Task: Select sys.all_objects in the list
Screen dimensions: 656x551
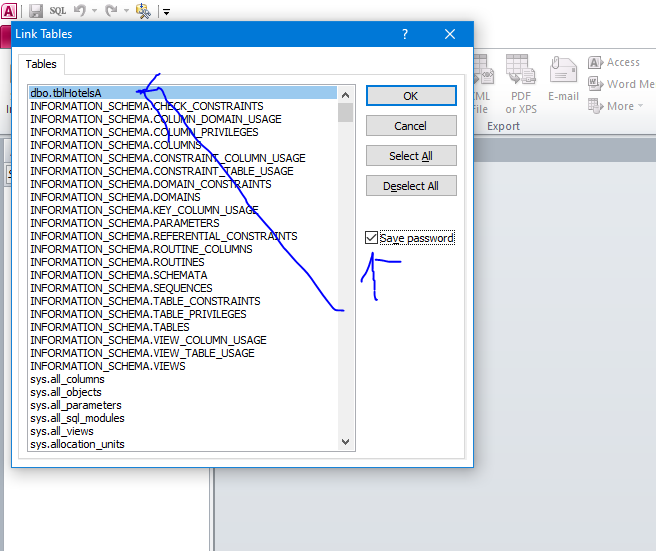Action: [x=183, y=392]
